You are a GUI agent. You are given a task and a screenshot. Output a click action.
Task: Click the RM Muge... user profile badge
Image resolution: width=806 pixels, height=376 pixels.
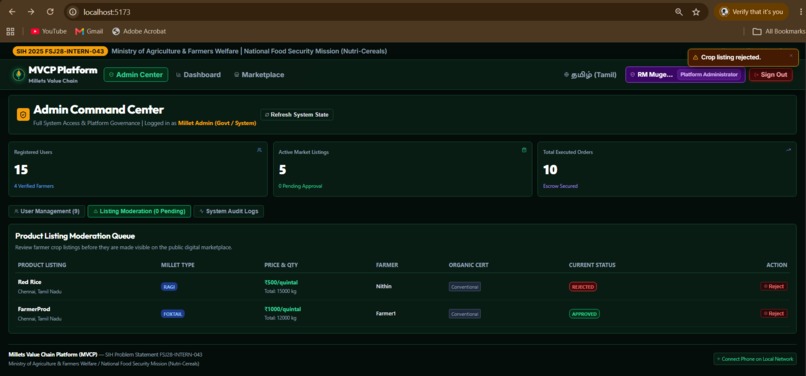click(x=685, y=75)
